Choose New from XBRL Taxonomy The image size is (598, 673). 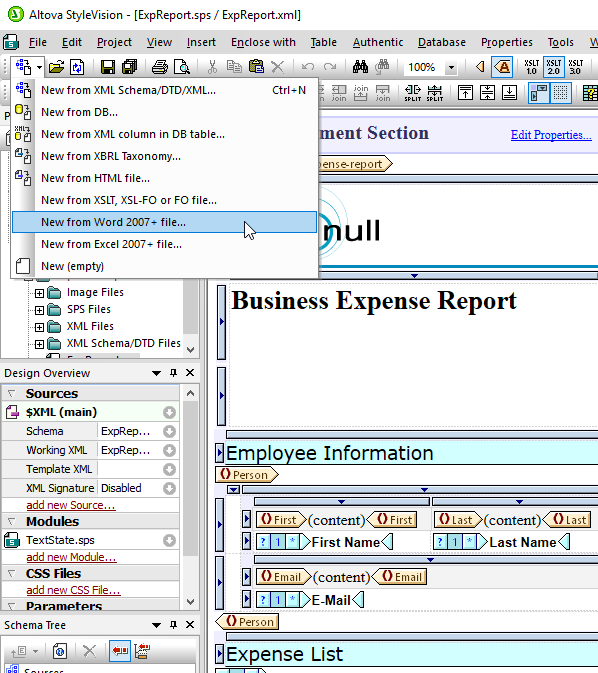coord(165,156)
